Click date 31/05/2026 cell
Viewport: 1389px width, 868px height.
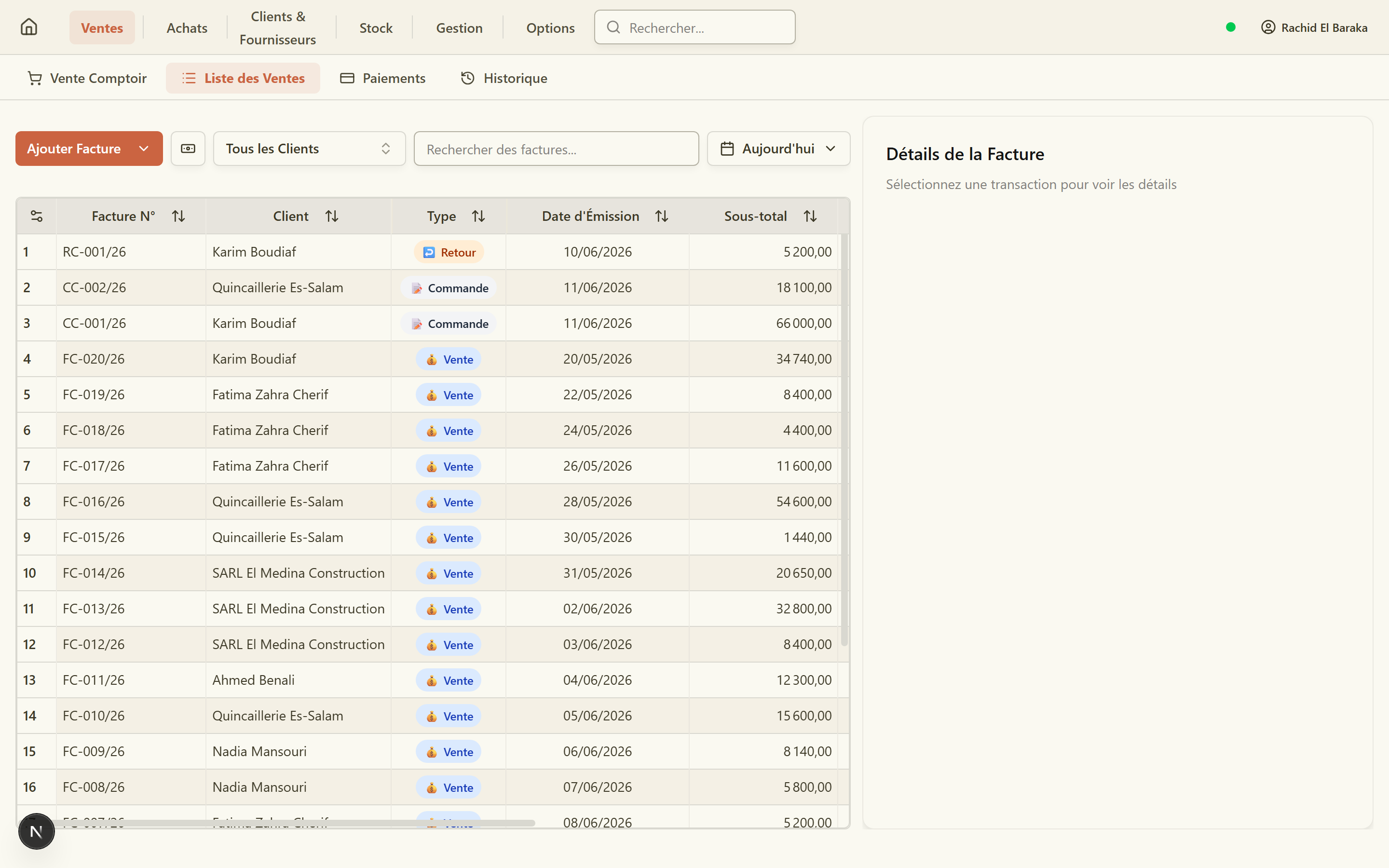(x=598, y=573)
